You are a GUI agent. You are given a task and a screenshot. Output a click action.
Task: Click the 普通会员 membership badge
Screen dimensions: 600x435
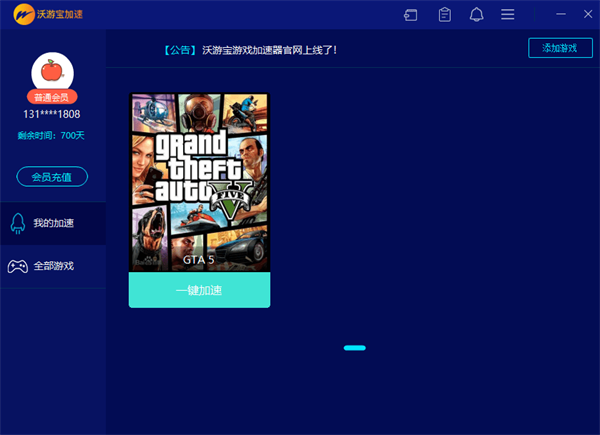coord(52,97)
